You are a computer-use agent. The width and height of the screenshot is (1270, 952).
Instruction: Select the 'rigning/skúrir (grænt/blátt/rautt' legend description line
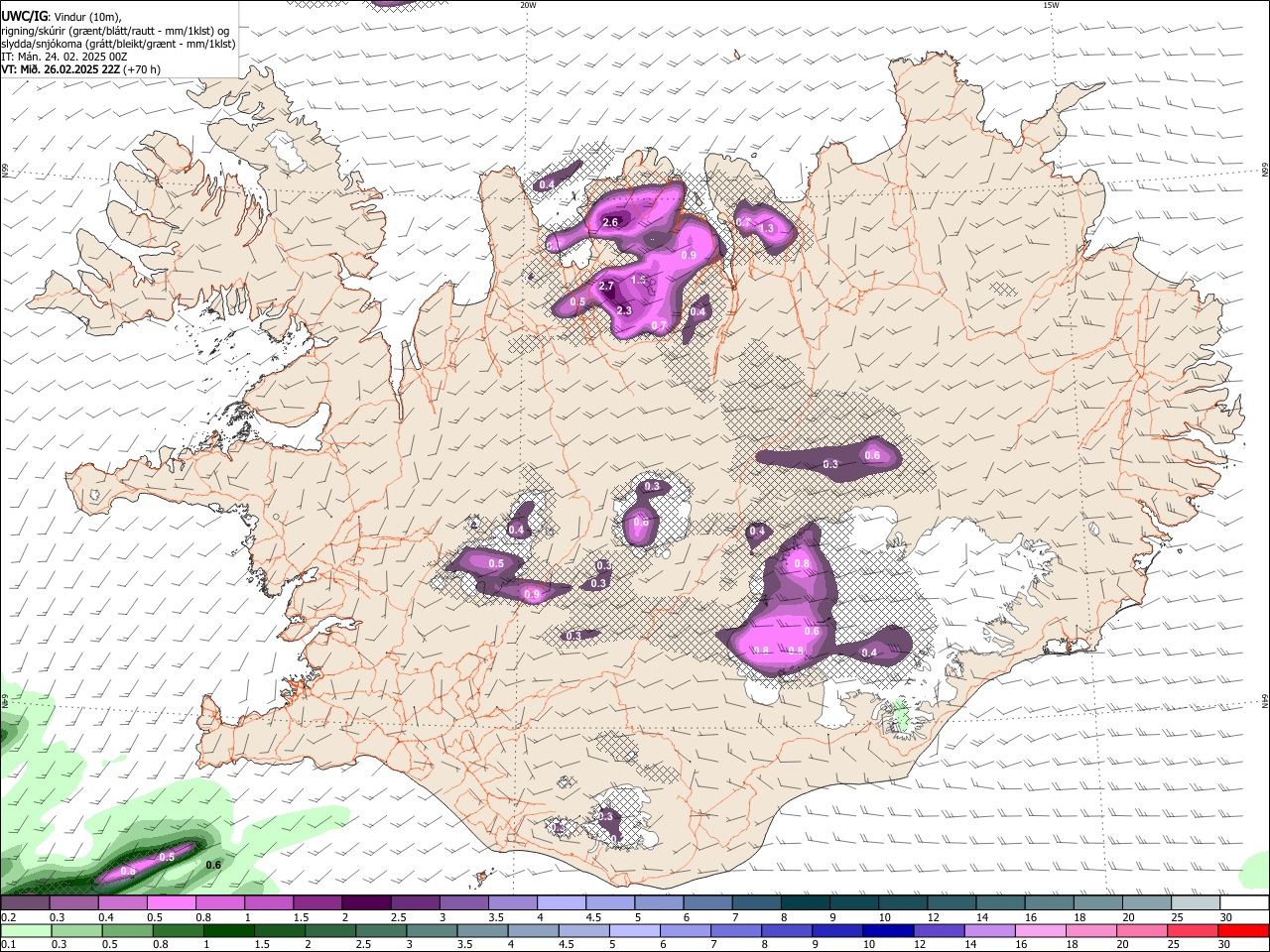[x=115, y=31]
